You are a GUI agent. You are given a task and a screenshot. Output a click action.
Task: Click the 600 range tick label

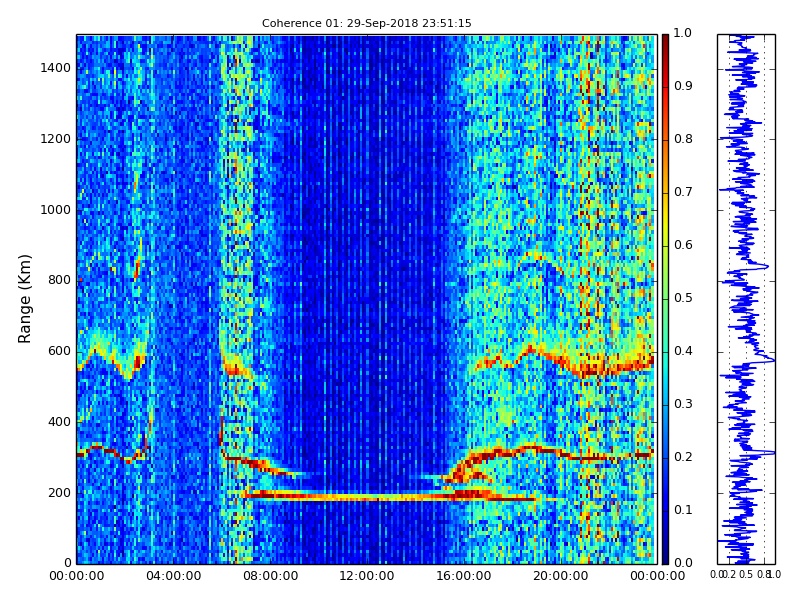(59, 352)
